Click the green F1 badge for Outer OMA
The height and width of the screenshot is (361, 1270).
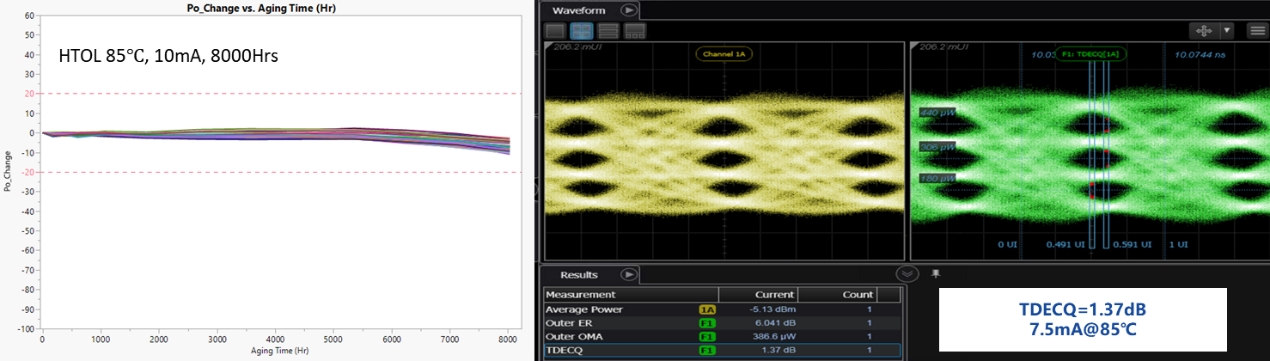[706, 337]
